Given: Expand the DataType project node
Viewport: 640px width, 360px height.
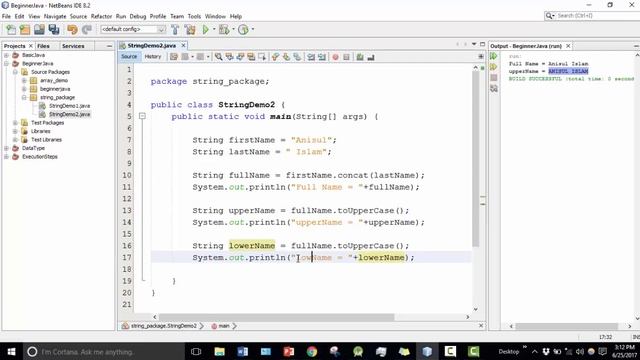Looking at the screenshot, I should (x=7, y=148).
